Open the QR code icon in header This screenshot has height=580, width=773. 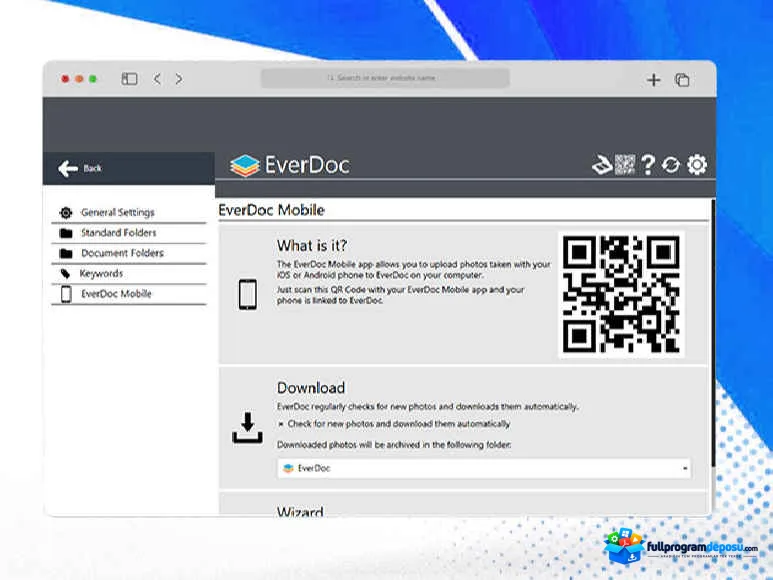tap(625, 165)
